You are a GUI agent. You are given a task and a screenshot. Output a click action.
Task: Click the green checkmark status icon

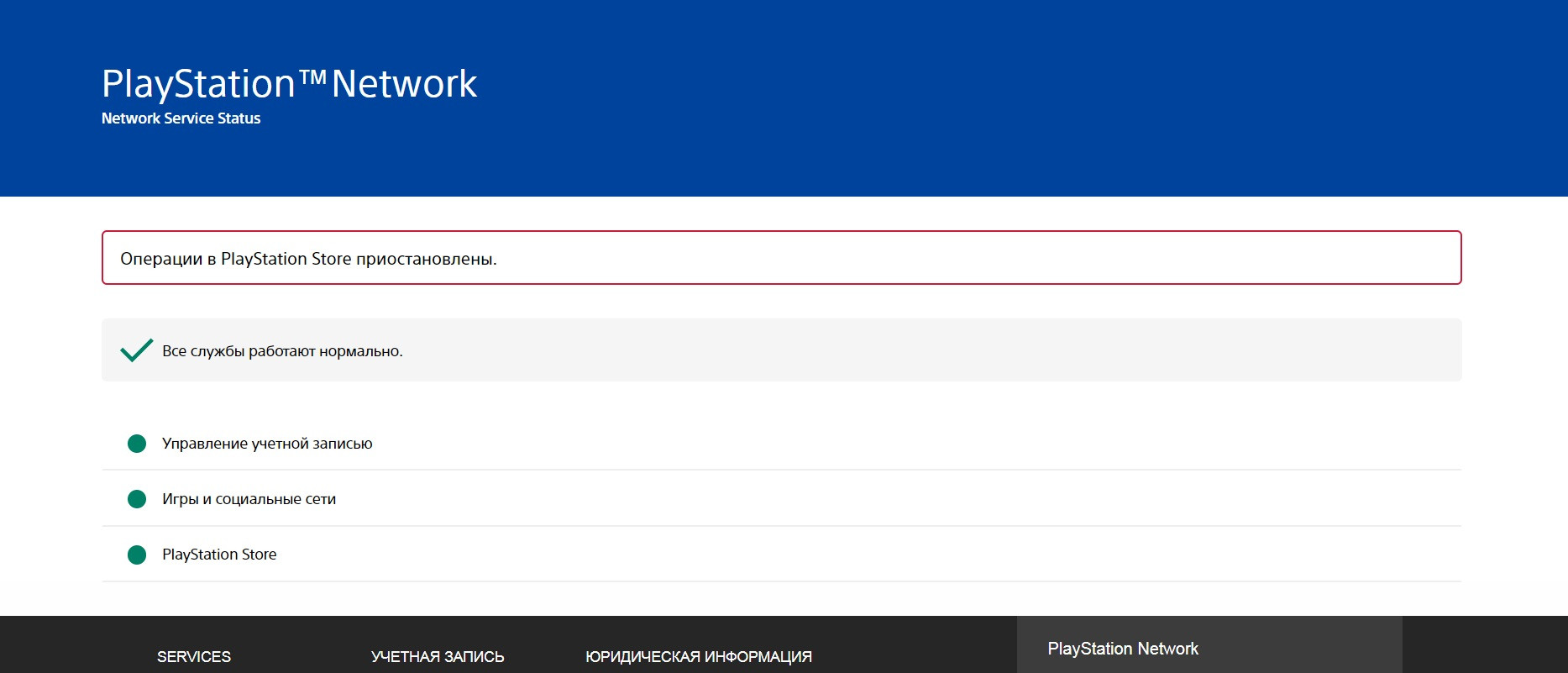point(136,350)
